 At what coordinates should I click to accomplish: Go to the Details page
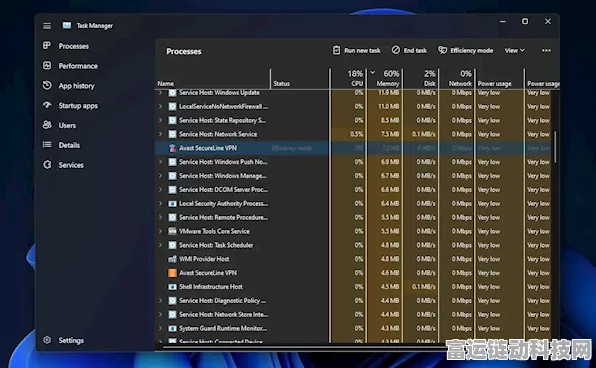(69, 145)
